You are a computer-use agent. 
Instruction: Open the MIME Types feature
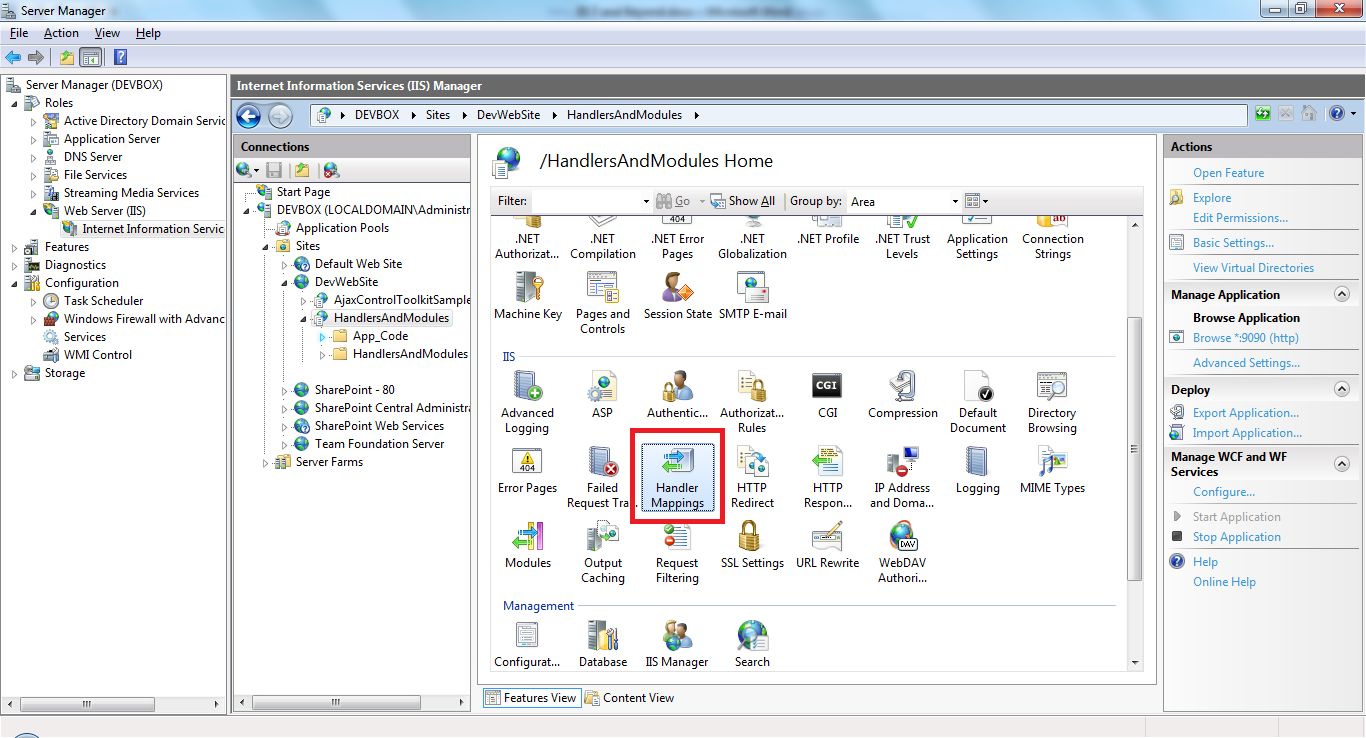click(x=1052, y=470)
